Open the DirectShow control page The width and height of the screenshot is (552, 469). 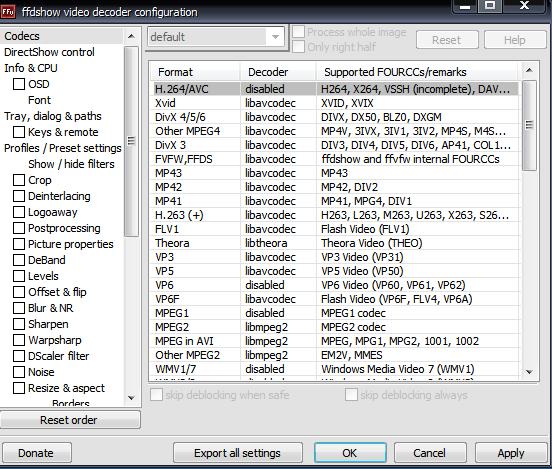49,52
